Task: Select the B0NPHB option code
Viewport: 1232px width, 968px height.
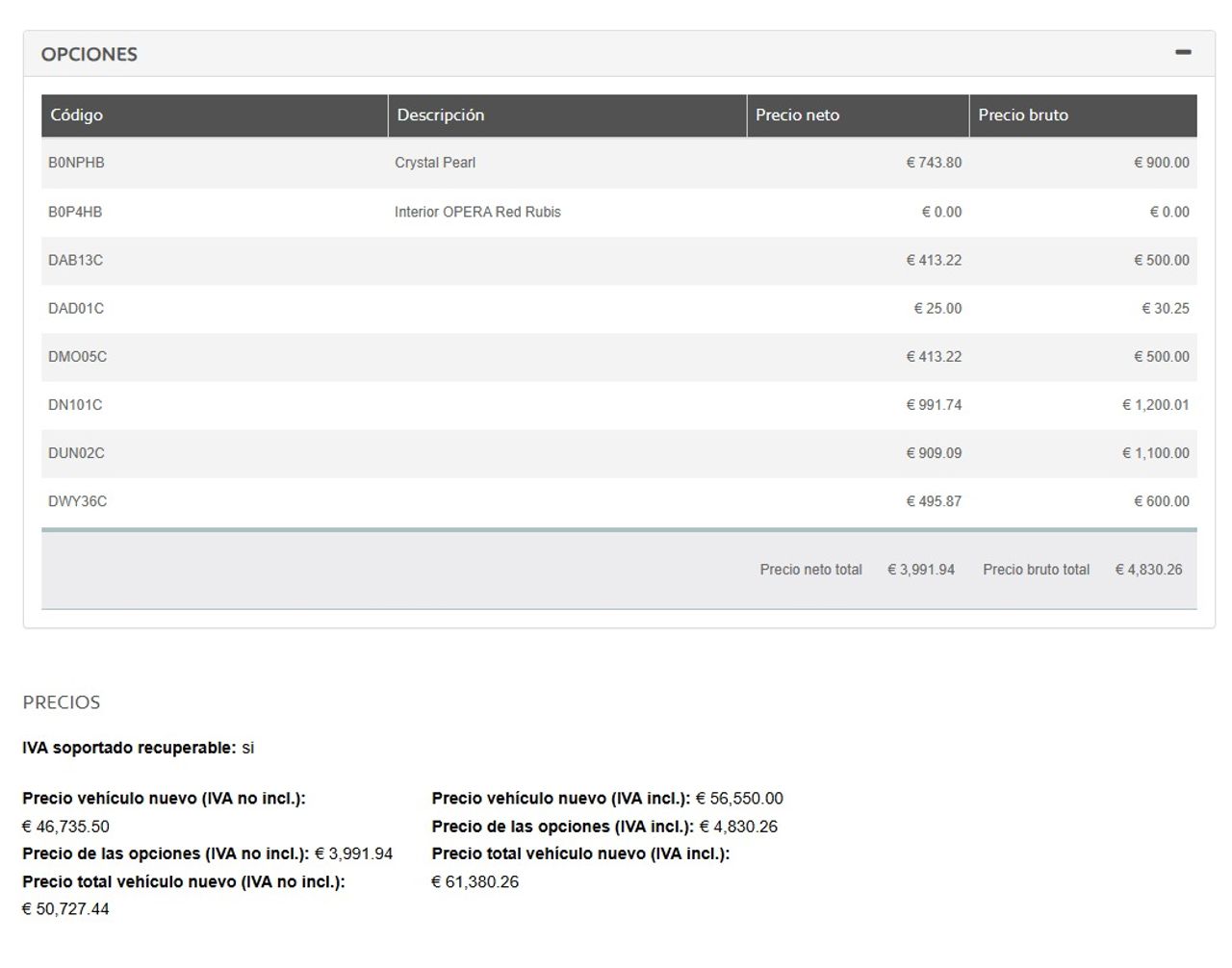Action: [76, 163]
